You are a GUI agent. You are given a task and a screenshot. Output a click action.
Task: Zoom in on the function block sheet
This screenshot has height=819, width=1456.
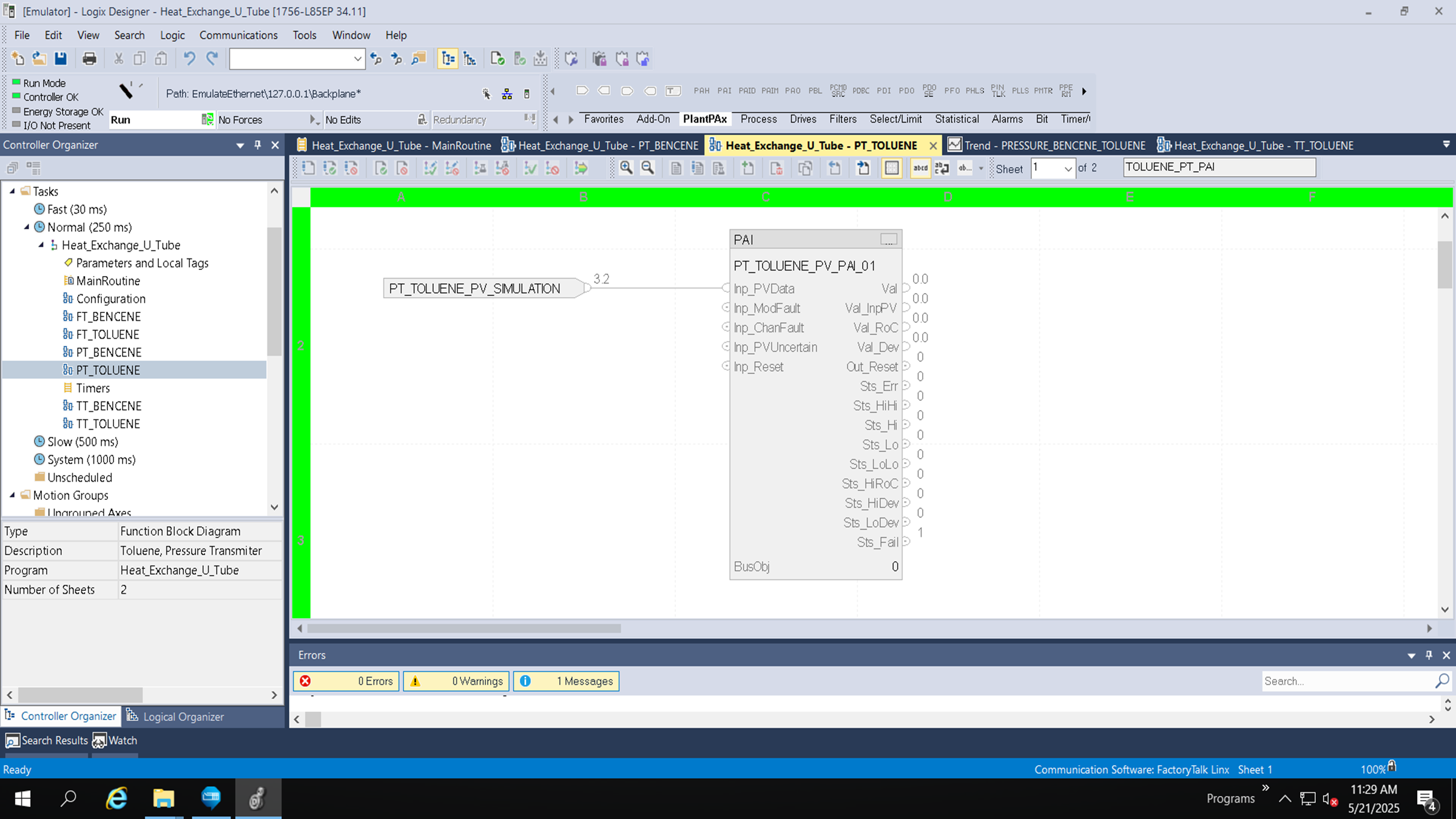pyautogui.click(x=626, y=168)
